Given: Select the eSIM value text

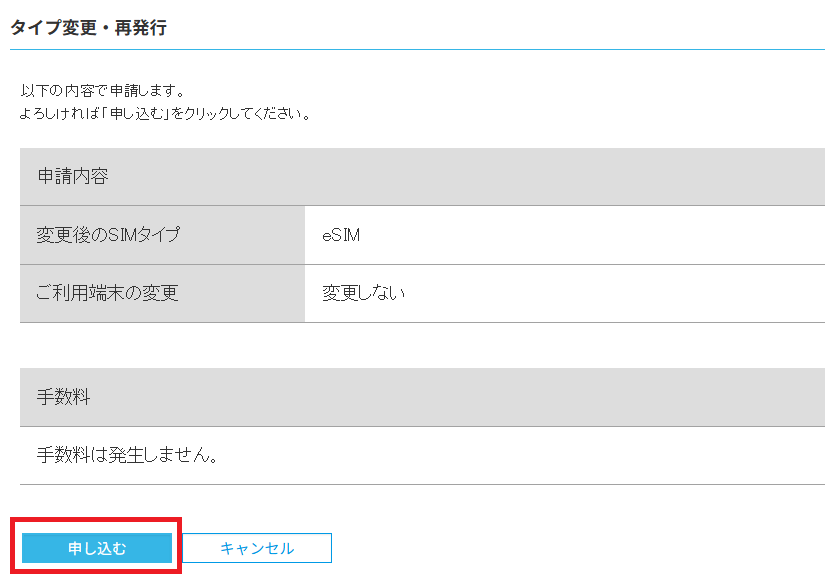Looking at the screenshot, I should click(341, 235).
